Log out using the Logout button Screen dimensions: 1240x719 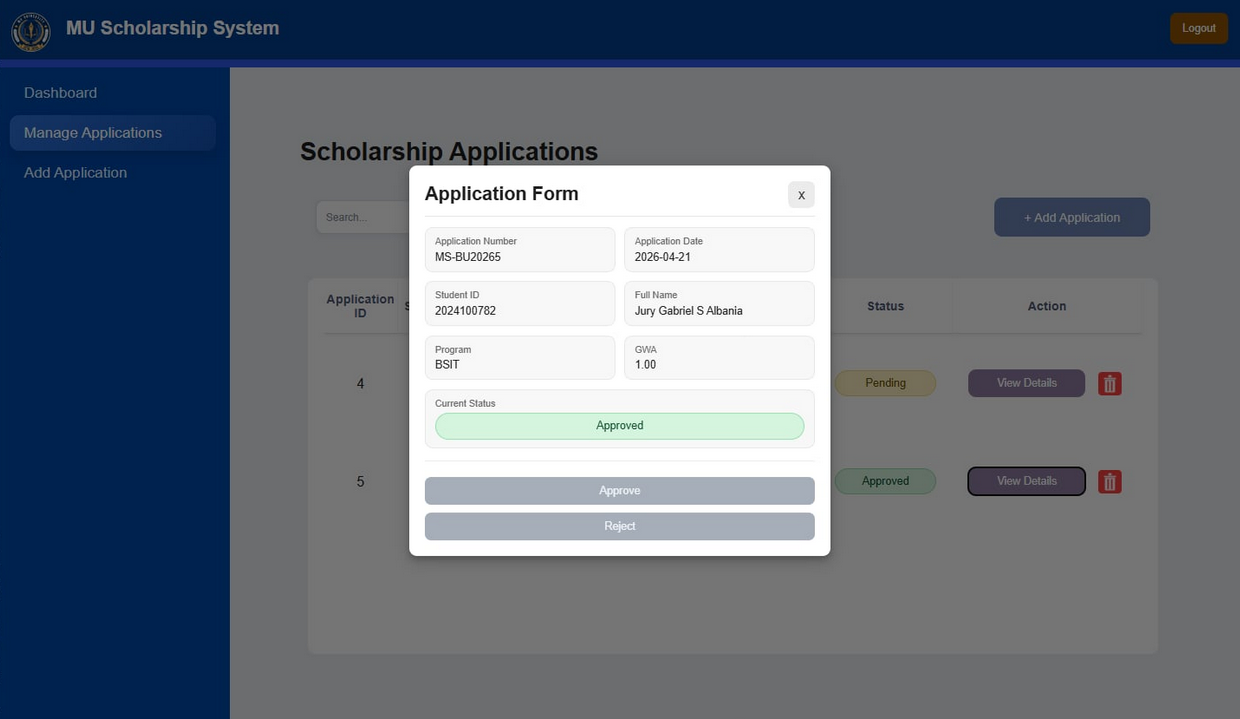(x=1199, y=28)
